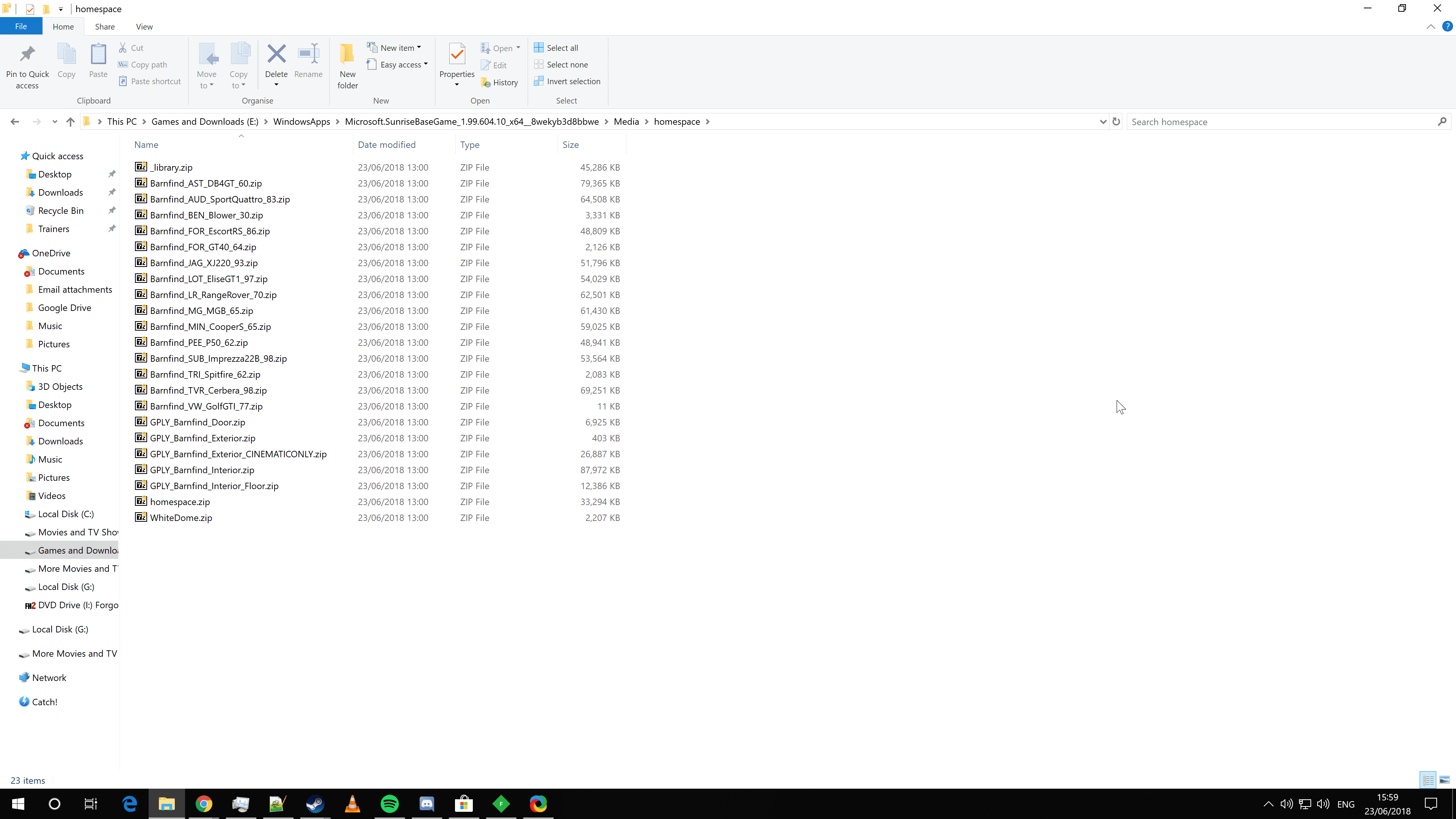Screen dimensions: 1456x819
Task: Expand the Easy access dropdown
Action: (x=397, y=64)
